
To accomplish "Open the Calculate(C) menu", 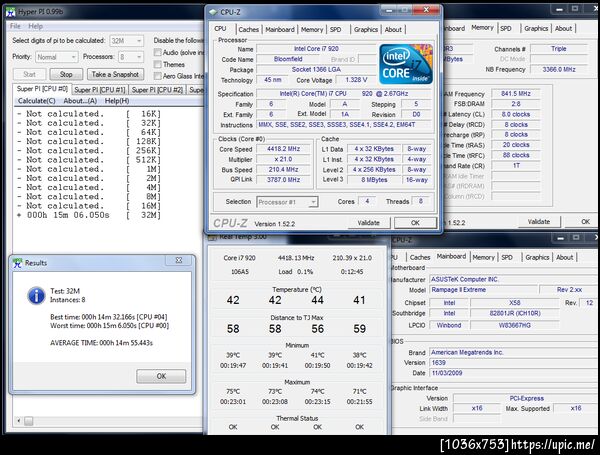I will tap(37, 101).
